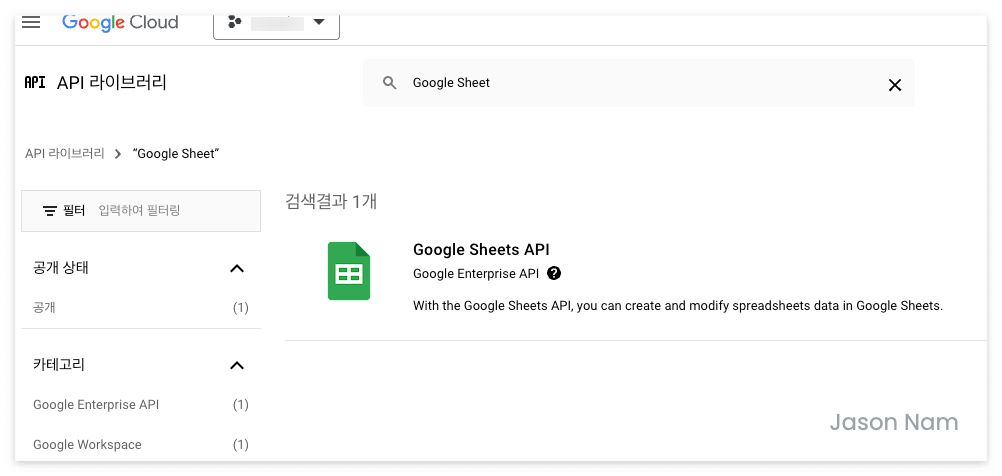
Task: Click the 검색결과 1개 results count
Action: pos(331,202)
